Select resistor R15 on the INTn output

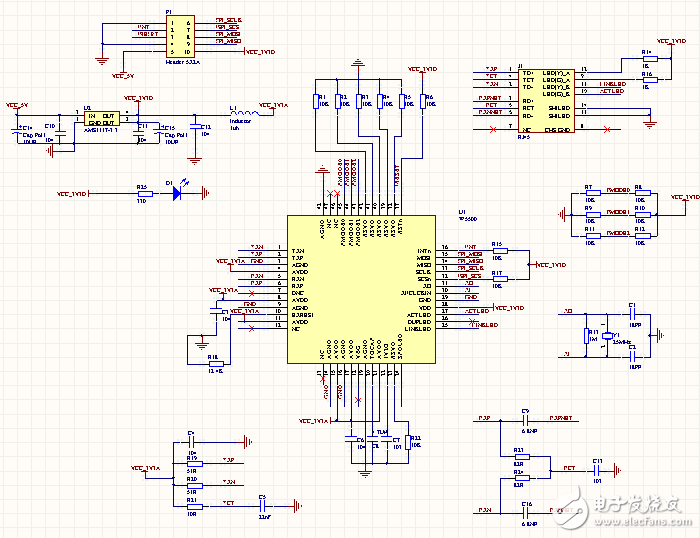click(x=498, y=250)
